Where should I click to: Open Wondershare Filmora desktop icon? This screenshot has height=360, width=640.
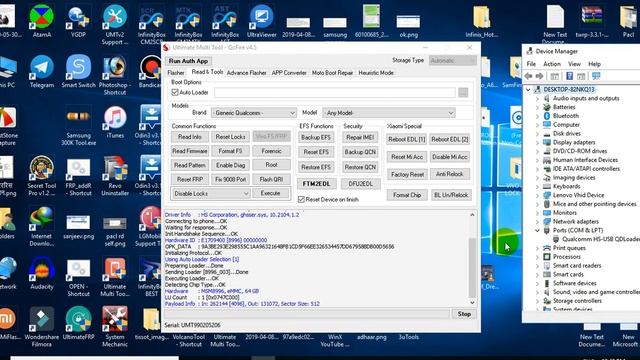(42, 327)
